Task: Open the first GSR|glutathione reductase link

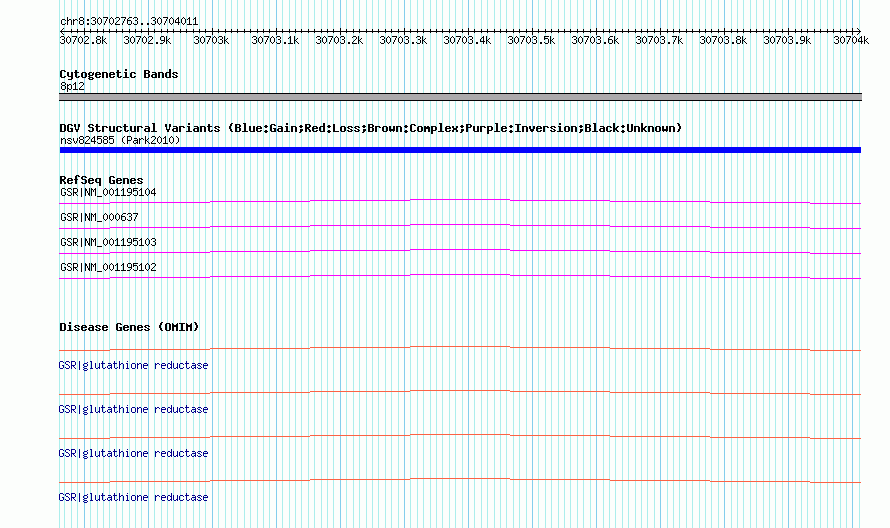Action: (x=133, y=365)
